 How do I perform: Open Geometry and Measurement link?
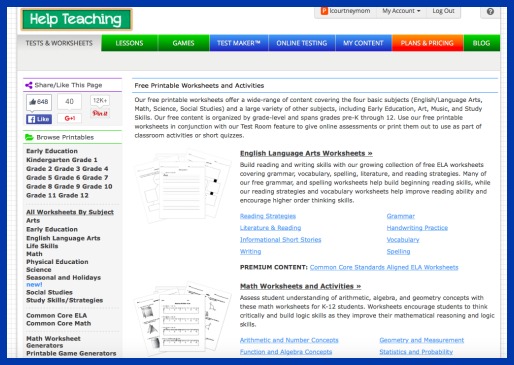pos(422,340)
